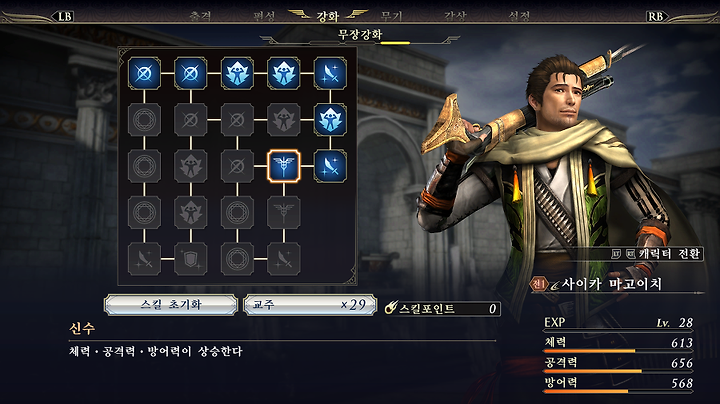Pick the sword skill node ending the top row

tap(330, 73)
